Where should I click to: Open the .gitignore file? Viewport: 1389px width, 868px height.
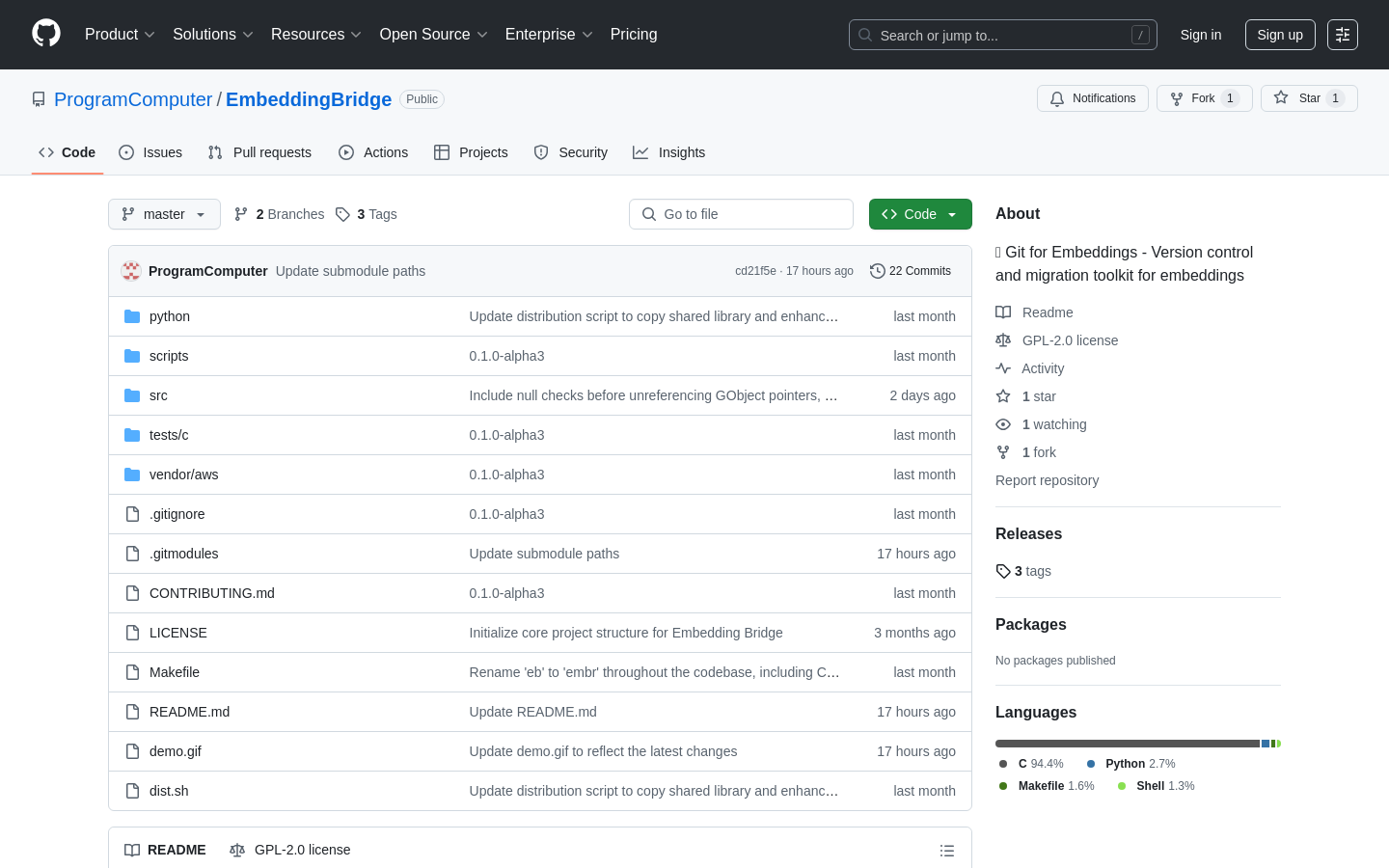tap(177, 514)
